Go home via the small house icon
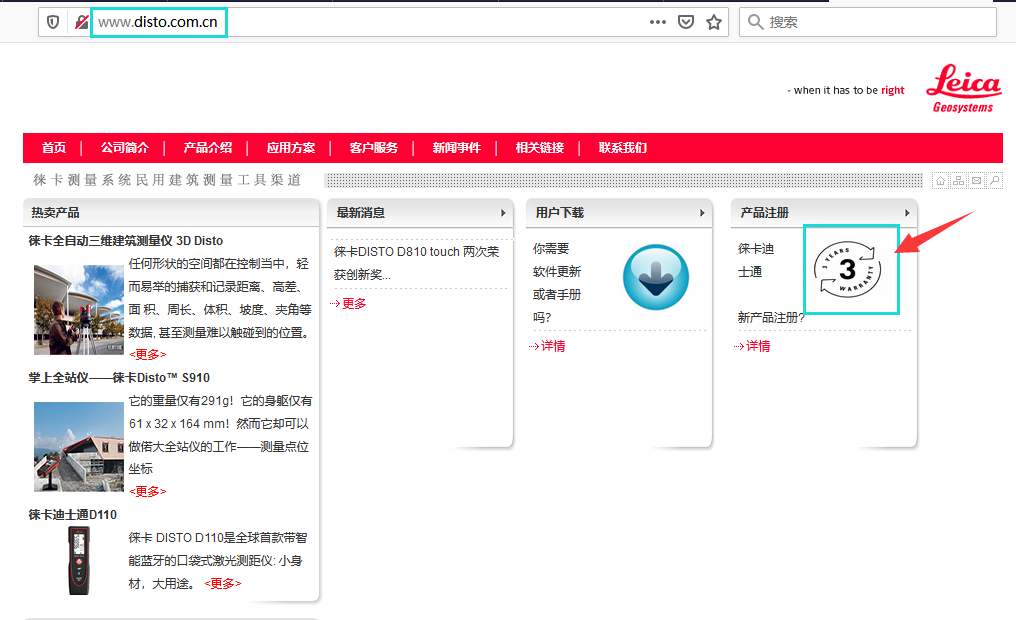The width and height of the screenshot is (1016, 620). 940,181
